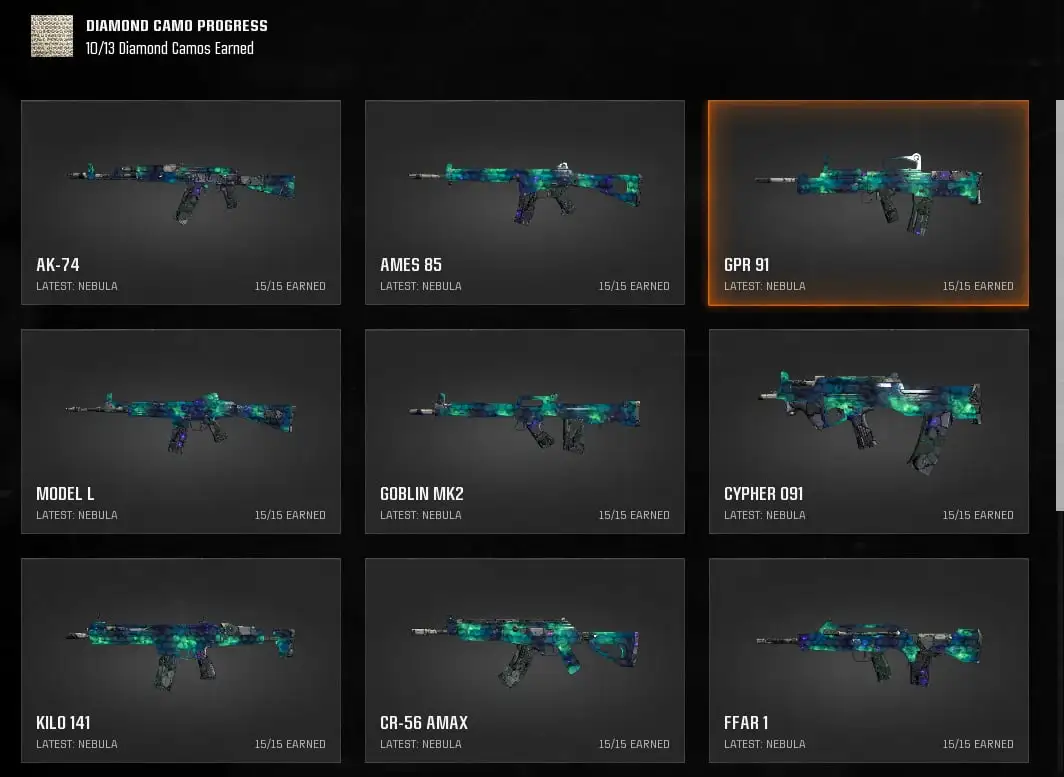Click 15/15 Earned on the MODEL L card

290,515
